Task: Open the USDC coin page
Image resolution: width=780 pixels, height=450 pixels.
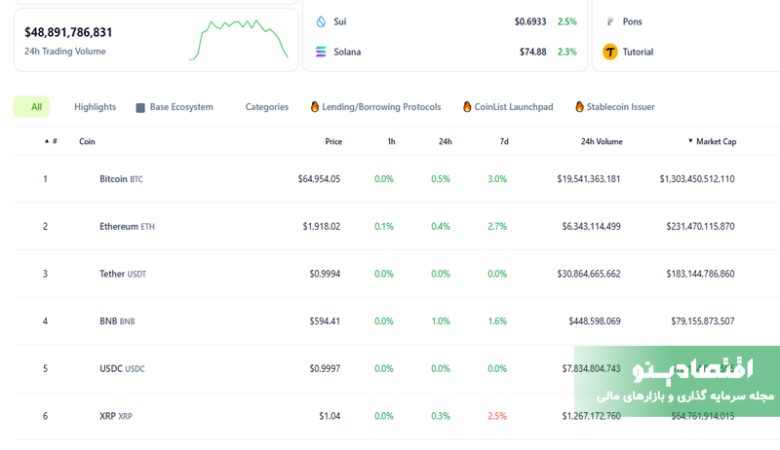Action: [122, 368]
